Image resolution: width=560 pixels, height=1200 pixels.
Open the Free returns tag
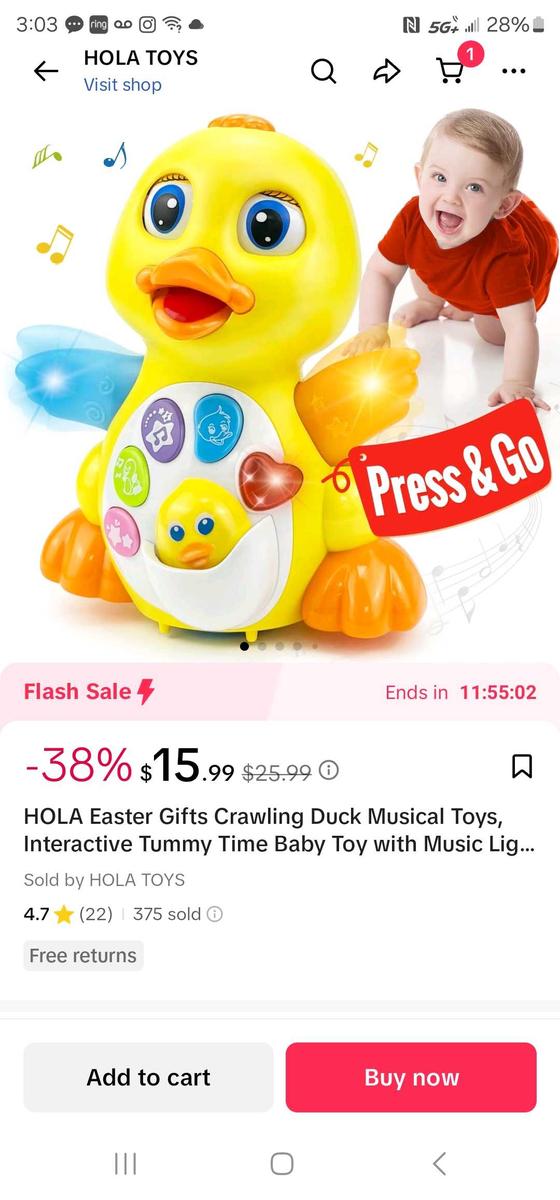coord(83,955)
